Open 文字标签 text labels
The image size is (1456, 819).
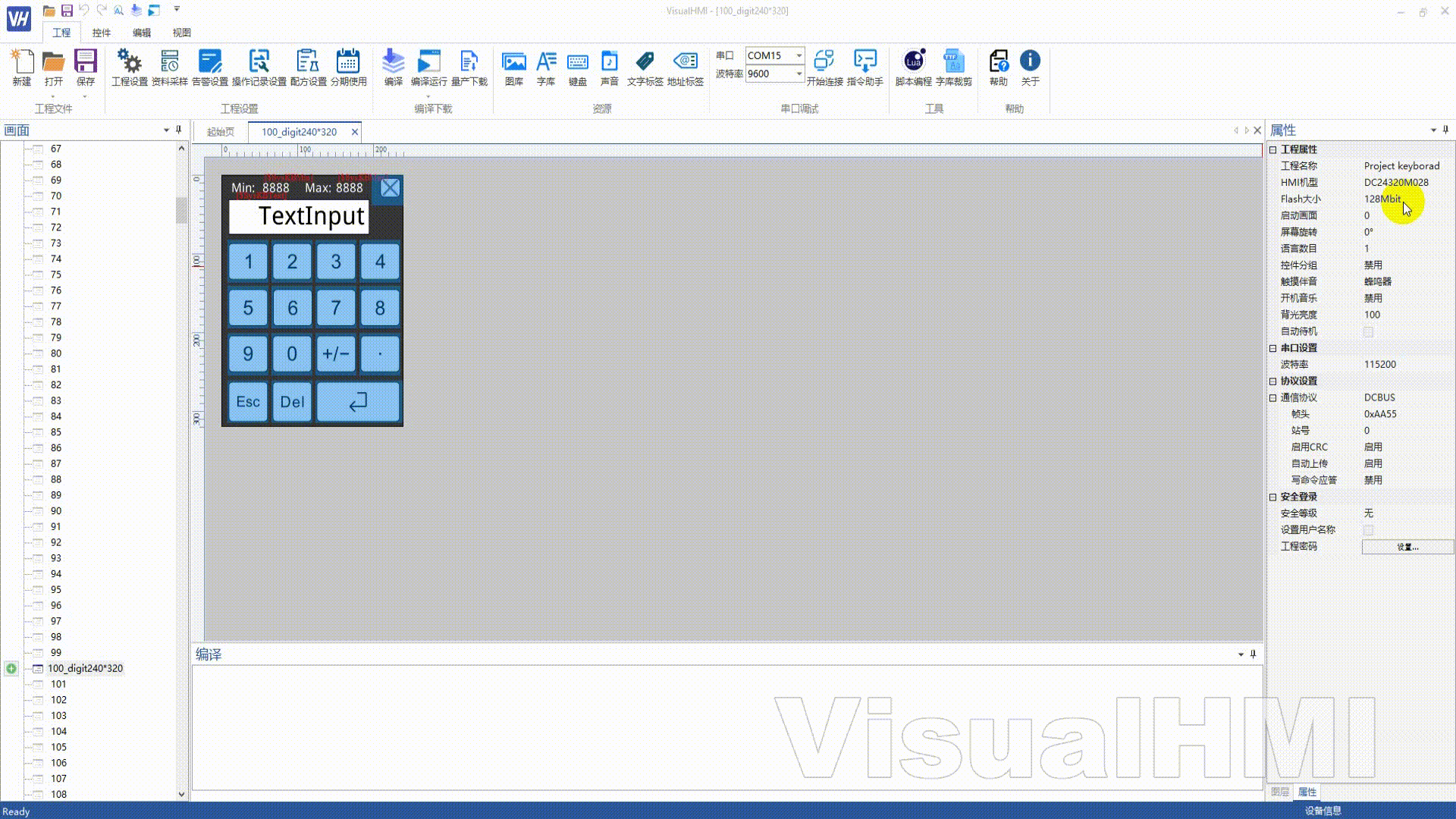645,67
